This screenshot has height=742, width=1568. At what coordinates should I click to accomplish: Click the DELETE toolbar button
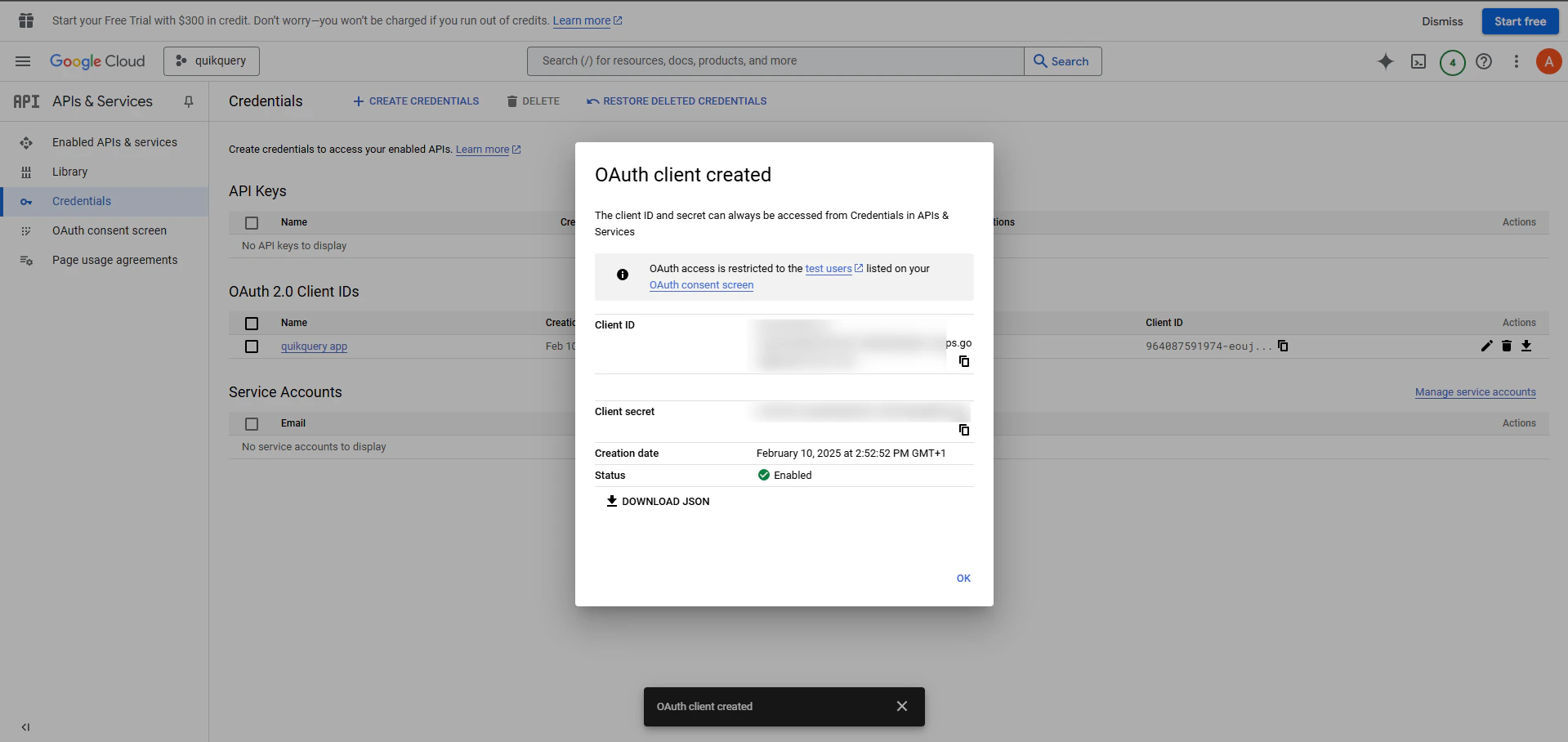tap(533, 101)
